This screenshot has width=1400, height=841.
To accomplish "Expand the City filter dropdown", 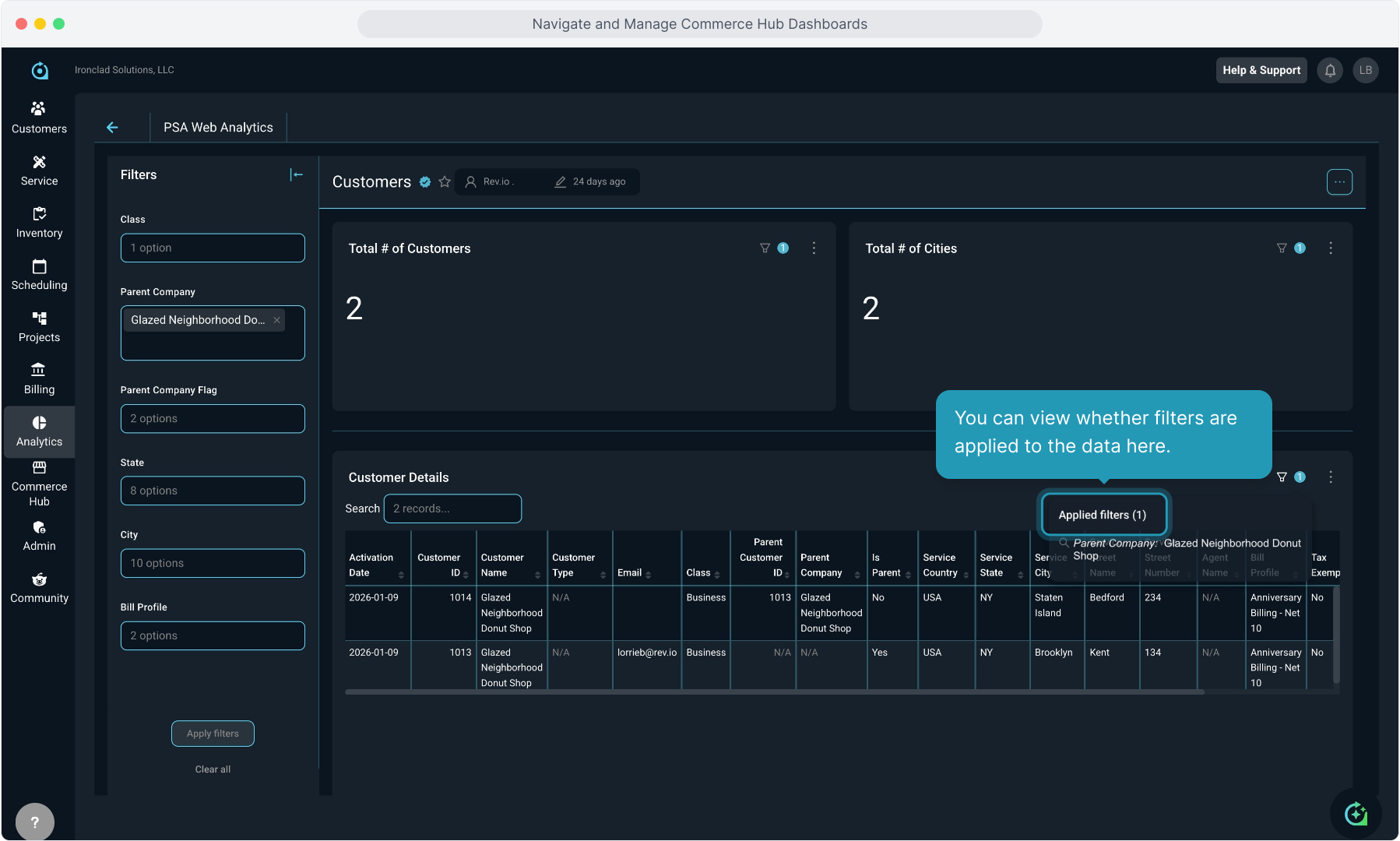I will pos(213,563).
